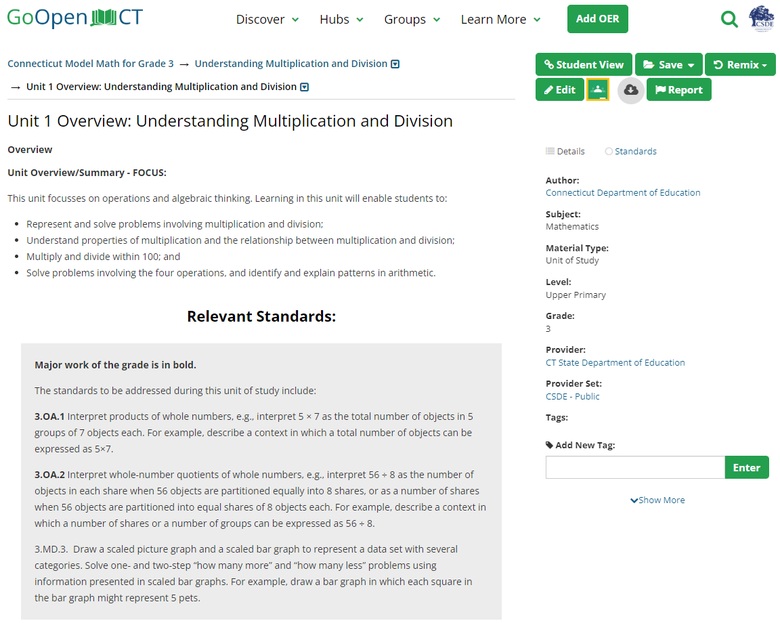Open the Remix dropdown
This screenshot has width=780, height=623.
(x=740, y=65)
